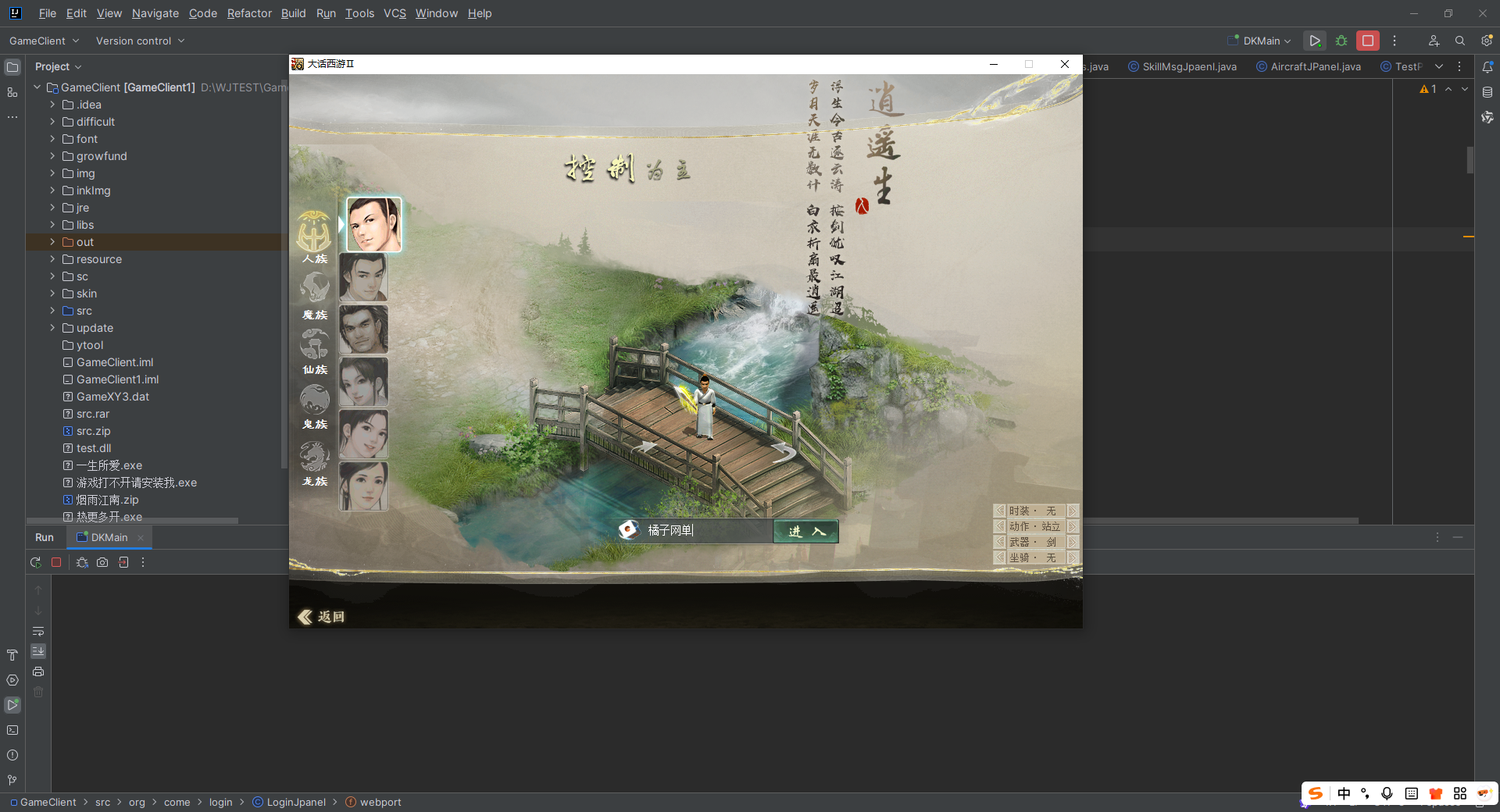Screen dimensions: 1500x812
Task: Click the Sogou input method logo
Action: point(1316,793)
